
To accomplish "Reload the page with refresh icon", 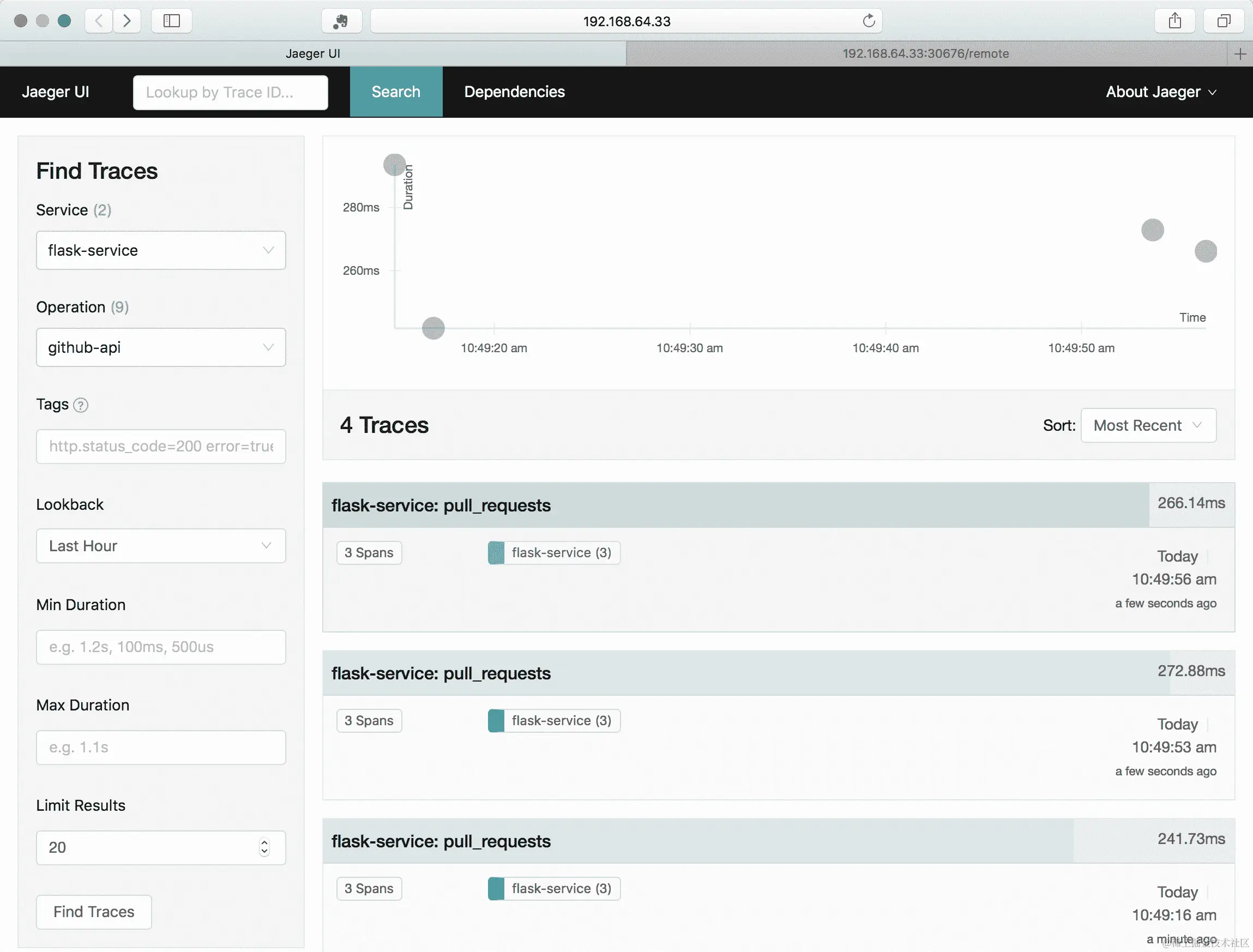I will tap(868, 21).
